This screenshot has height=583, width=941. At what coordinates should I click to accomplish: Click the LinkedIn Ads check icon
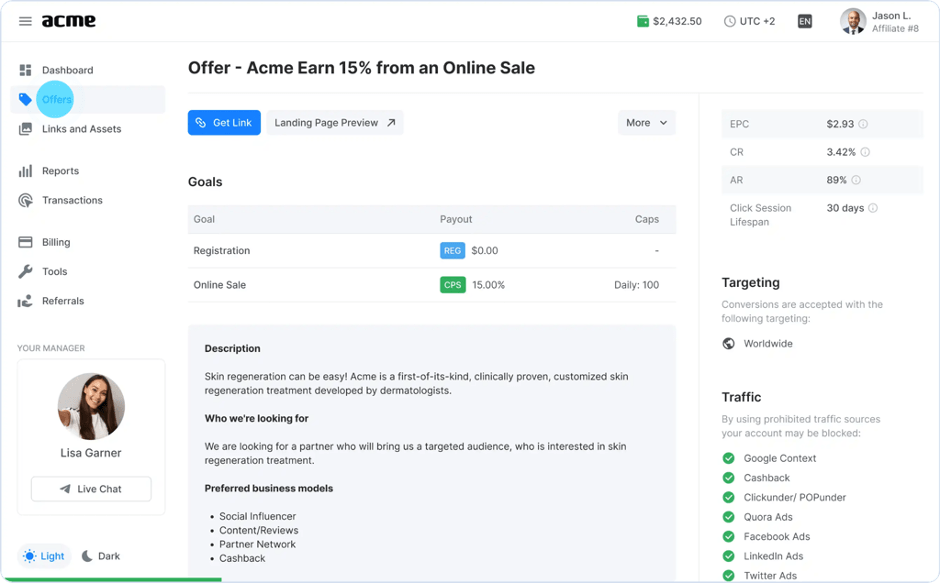pos(729,557)
